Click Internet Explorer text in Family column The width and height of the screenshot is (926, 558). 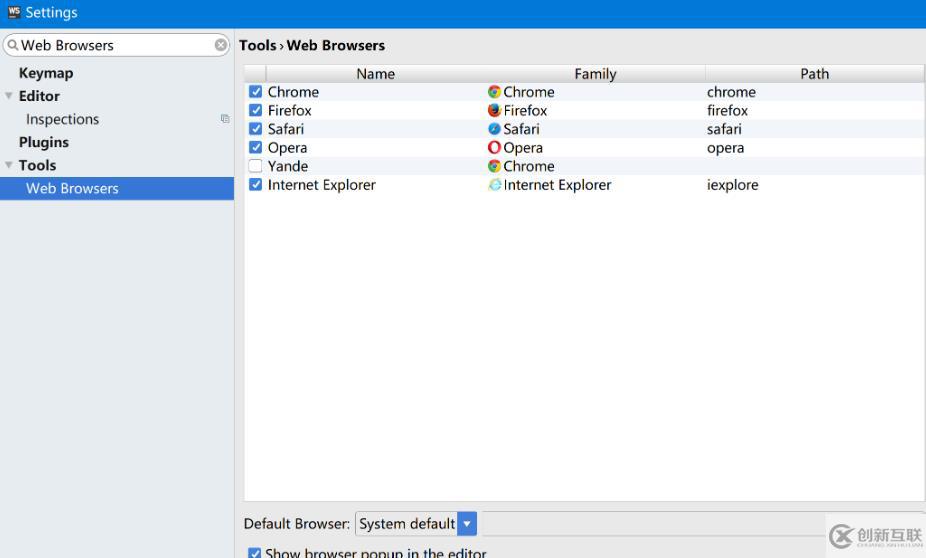pos(557,185)
